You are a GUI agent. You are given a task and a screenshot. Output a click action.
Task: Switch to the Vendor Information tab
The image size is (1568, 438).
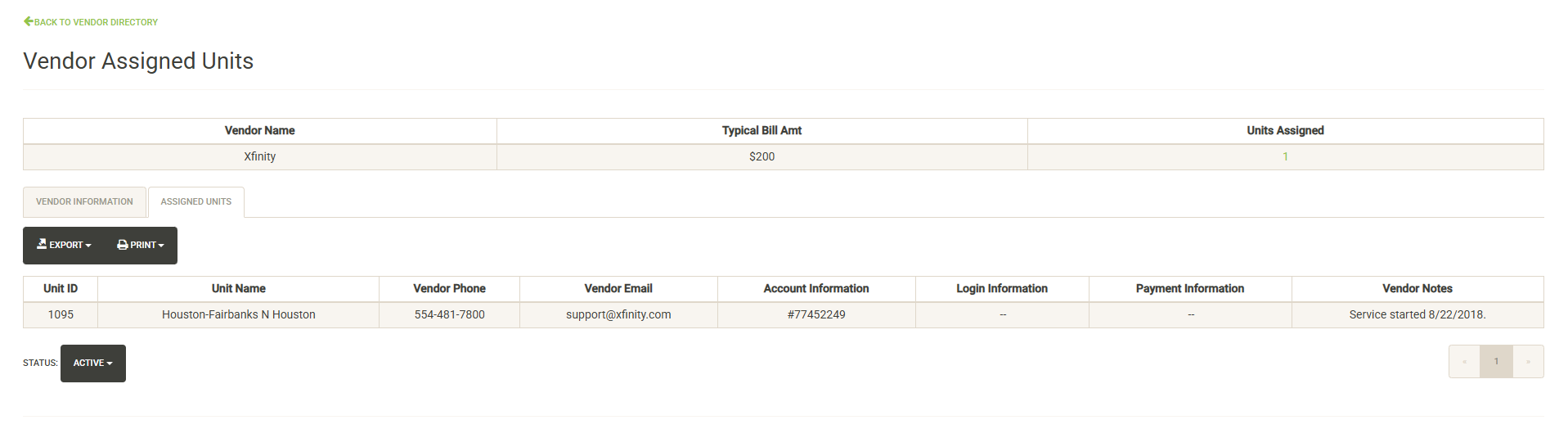(84, 202)
